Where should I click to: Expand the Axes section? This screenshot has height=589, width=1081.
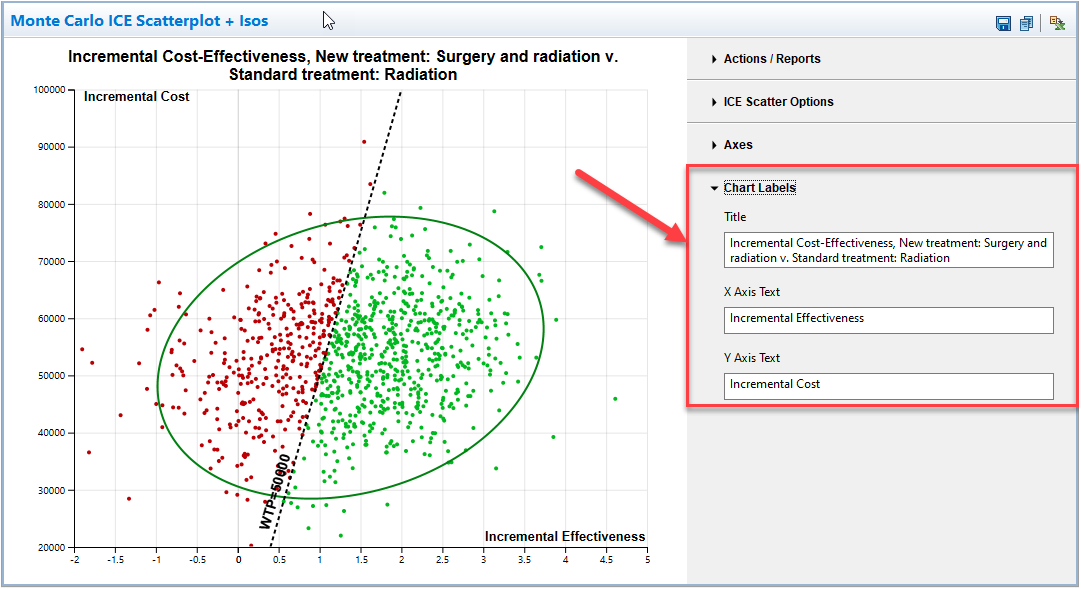point(738,145)
